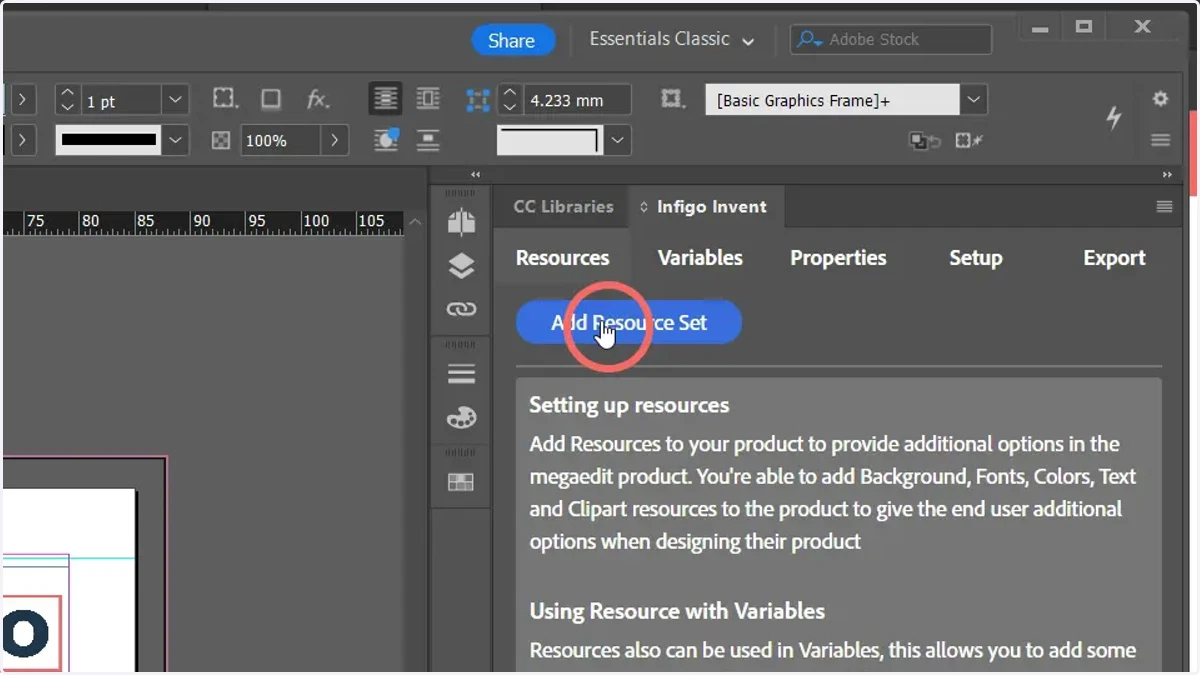Open the Resources tab
The image size is (1200, 675).
click(562, 258)
